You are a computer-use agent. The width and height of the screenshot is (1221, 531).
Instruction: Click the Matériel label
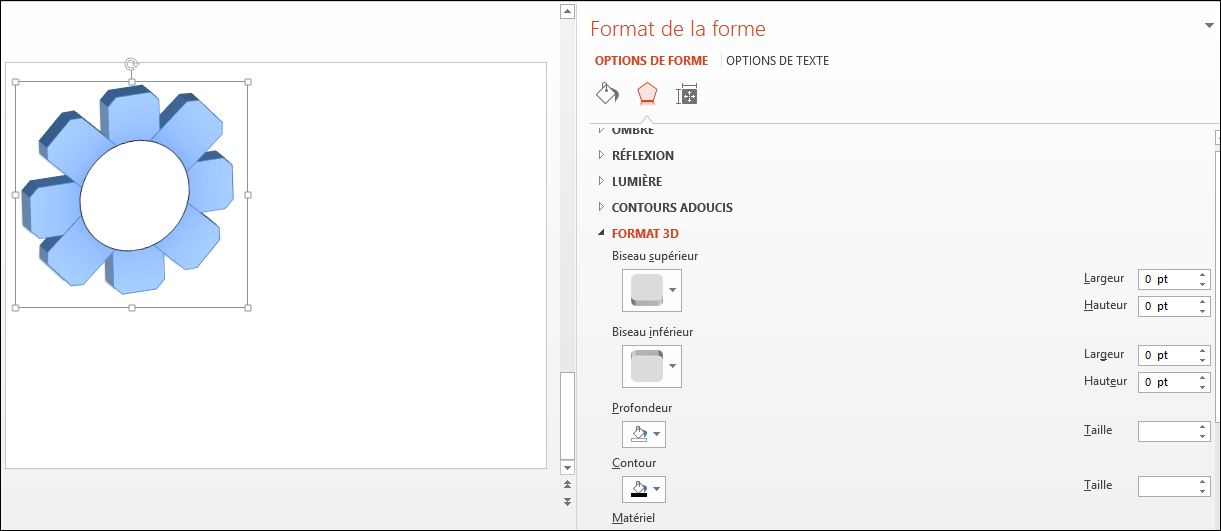tap(633, 518)
